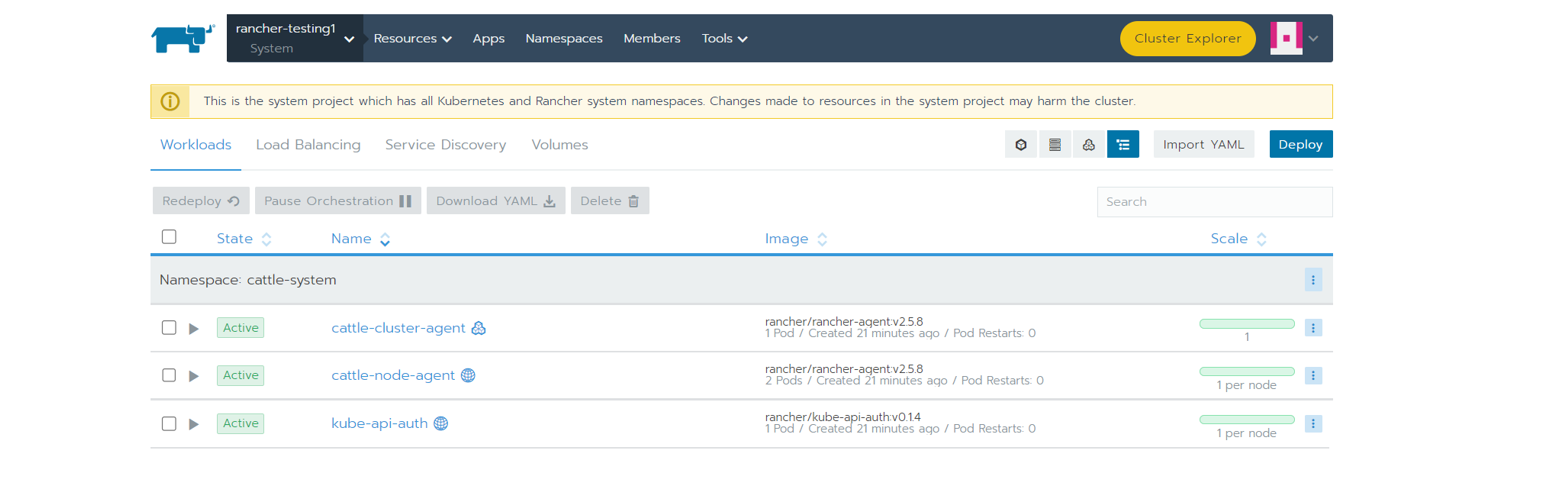The image size is (1553, 496).
Task: Open actions menu for kube-api-auth row
Action: tap(1313, 423)
